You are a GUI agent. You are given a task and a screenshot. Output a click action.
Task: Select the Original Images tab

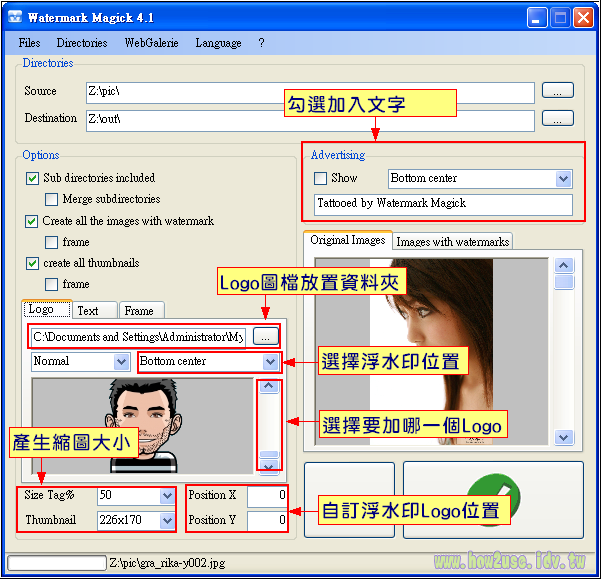[348, 240]
